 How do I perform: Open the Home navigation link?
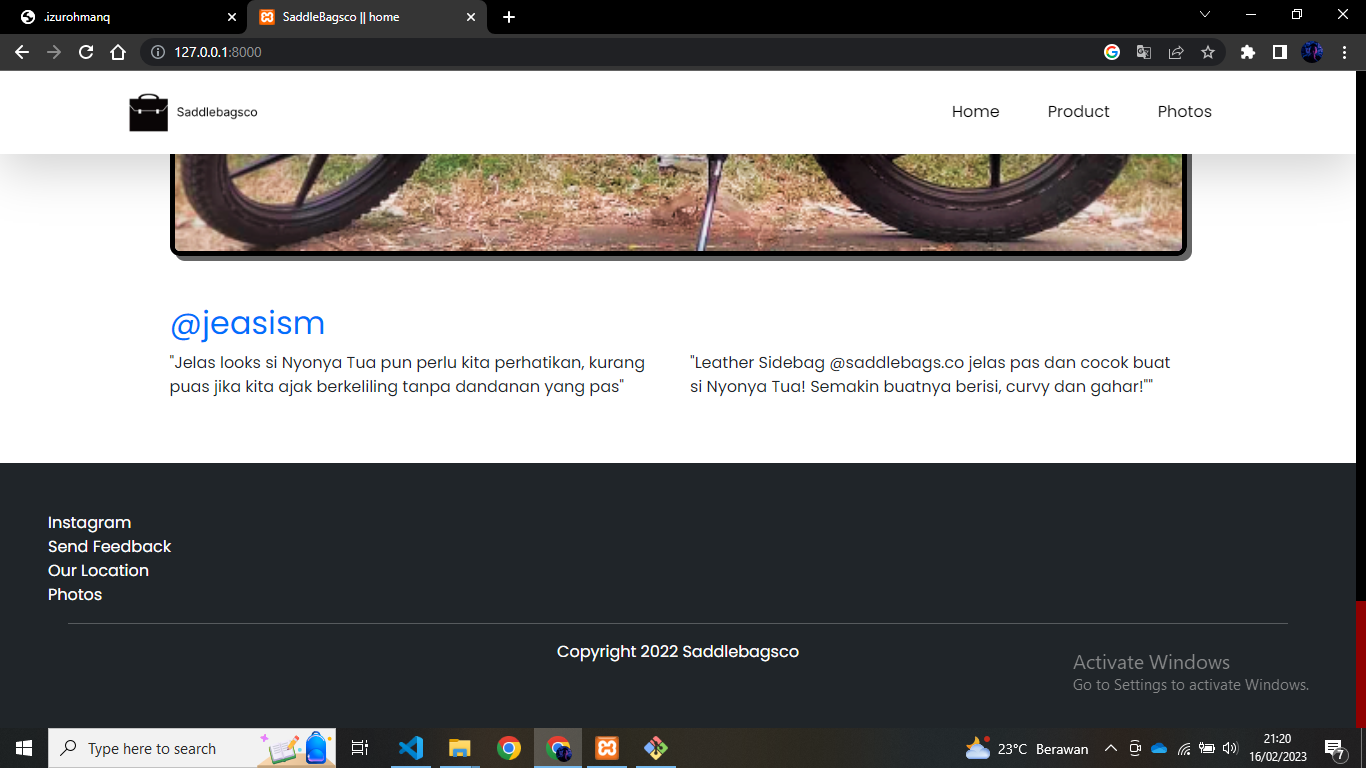pyautogui.click(x=976, y=112)
